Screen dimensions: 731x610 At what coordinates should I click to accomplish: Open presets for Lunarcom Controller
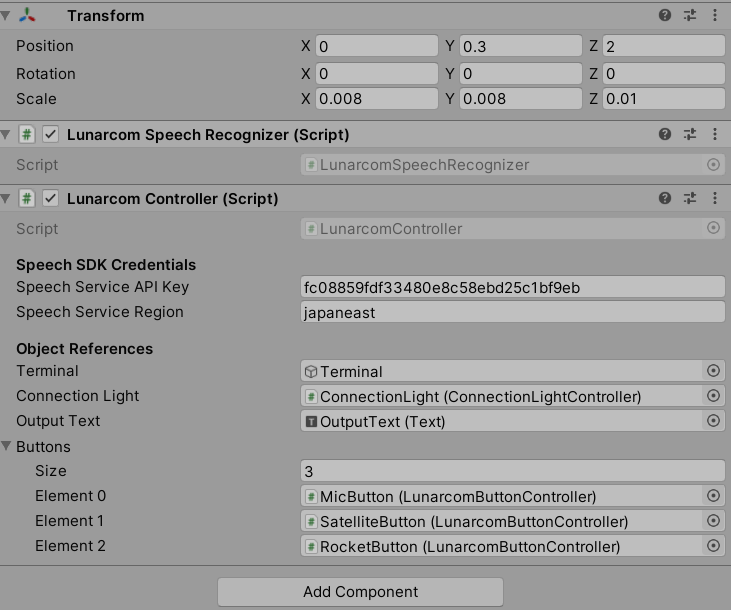coord(690,198)
